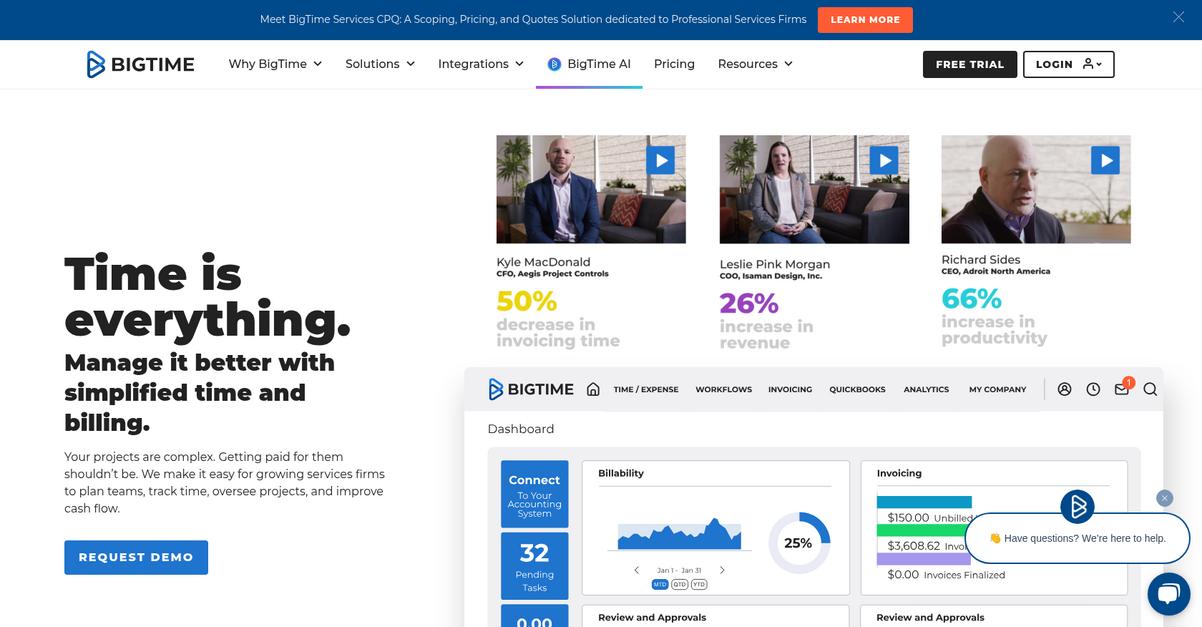Open the Invoicing dashboard tab
This screenshot has height=627, width=1202.
pos(790,390)
